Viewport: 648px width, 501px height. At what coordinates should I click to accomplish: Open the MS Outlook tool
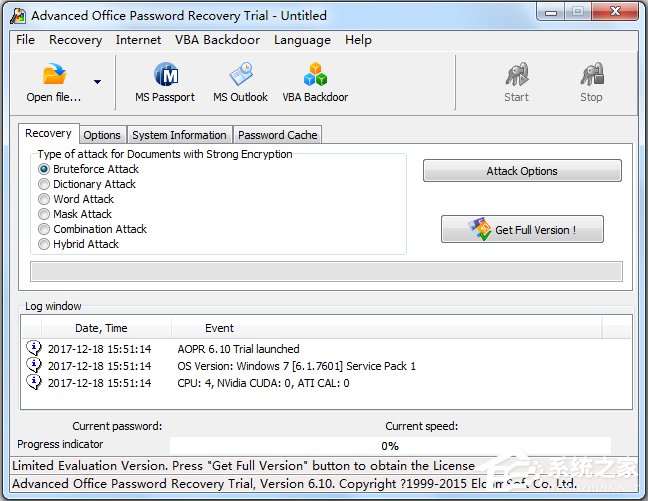pyautogui.click(x=241, y=83)
